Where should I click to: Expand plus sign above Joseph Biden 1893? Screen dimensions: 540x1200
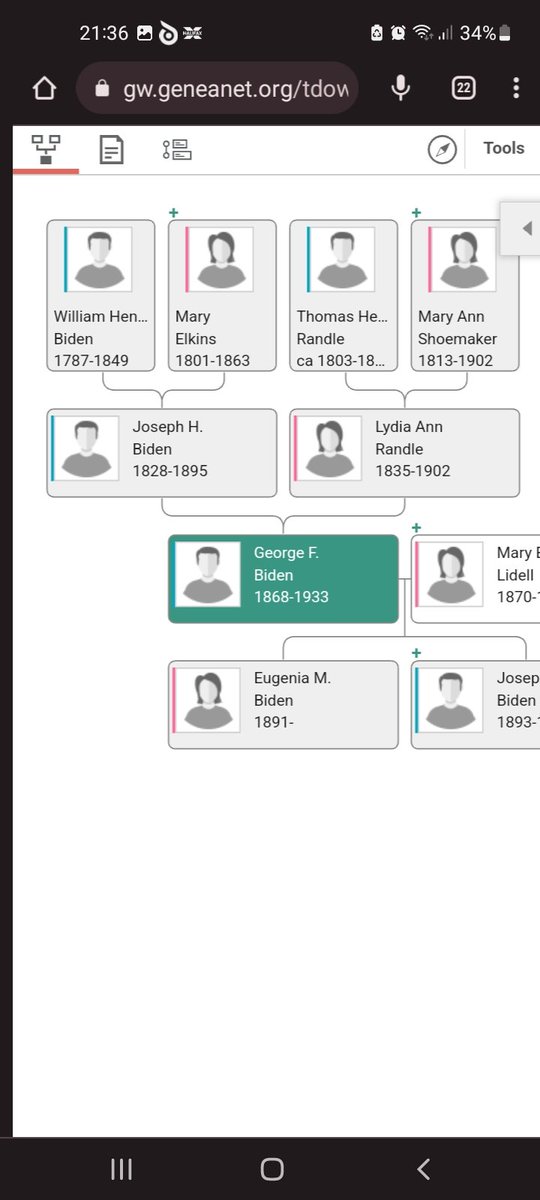(417, 653)
